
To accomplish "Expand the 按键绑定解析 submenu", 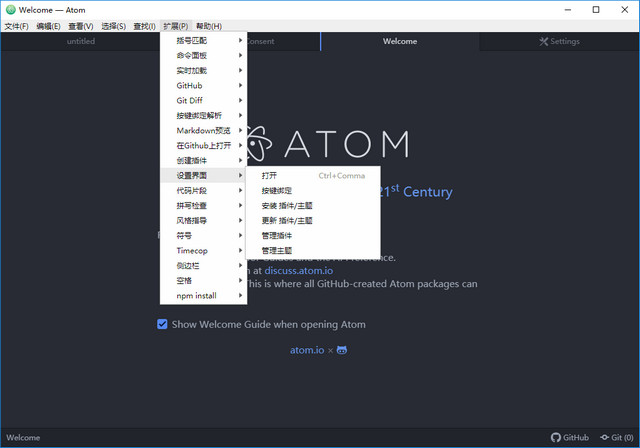I will (x=204, y=115).
